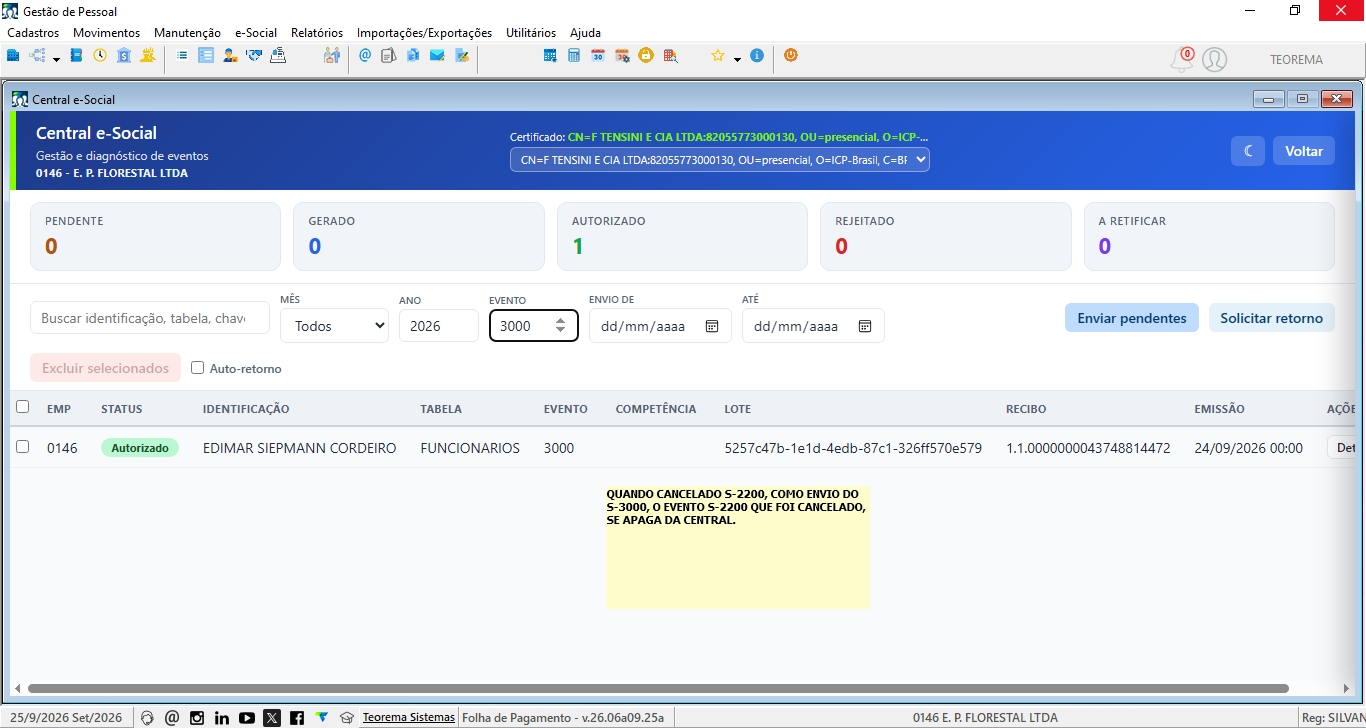Open the Instagram icon in status bar
The height and width of the screenshot is (728, 1366).
click(x=197, y=718)
